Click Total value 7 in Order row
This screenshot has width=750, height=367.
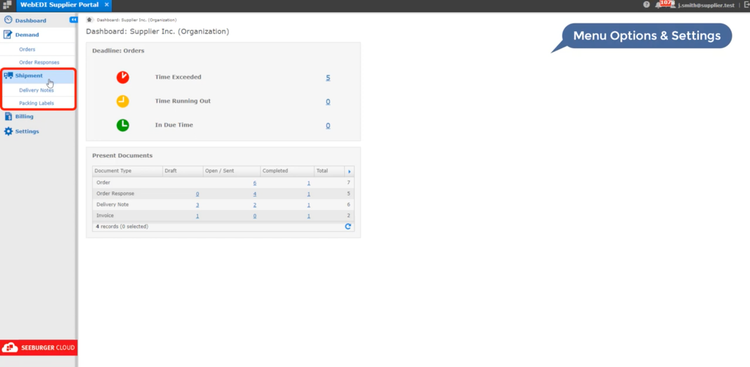click(x=349, y=183)
